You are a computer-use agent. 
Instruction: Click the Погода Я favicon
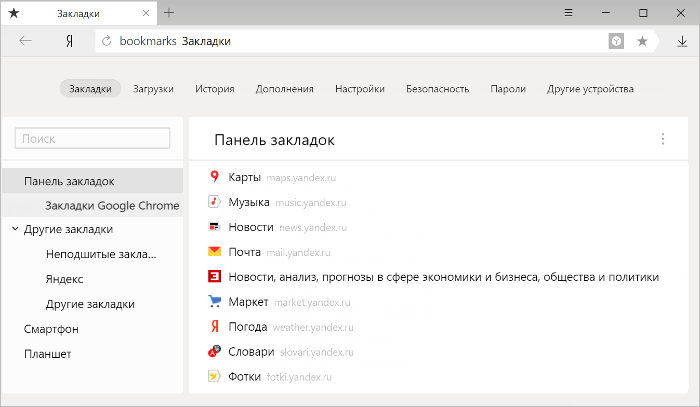click(x=215, y=327)
